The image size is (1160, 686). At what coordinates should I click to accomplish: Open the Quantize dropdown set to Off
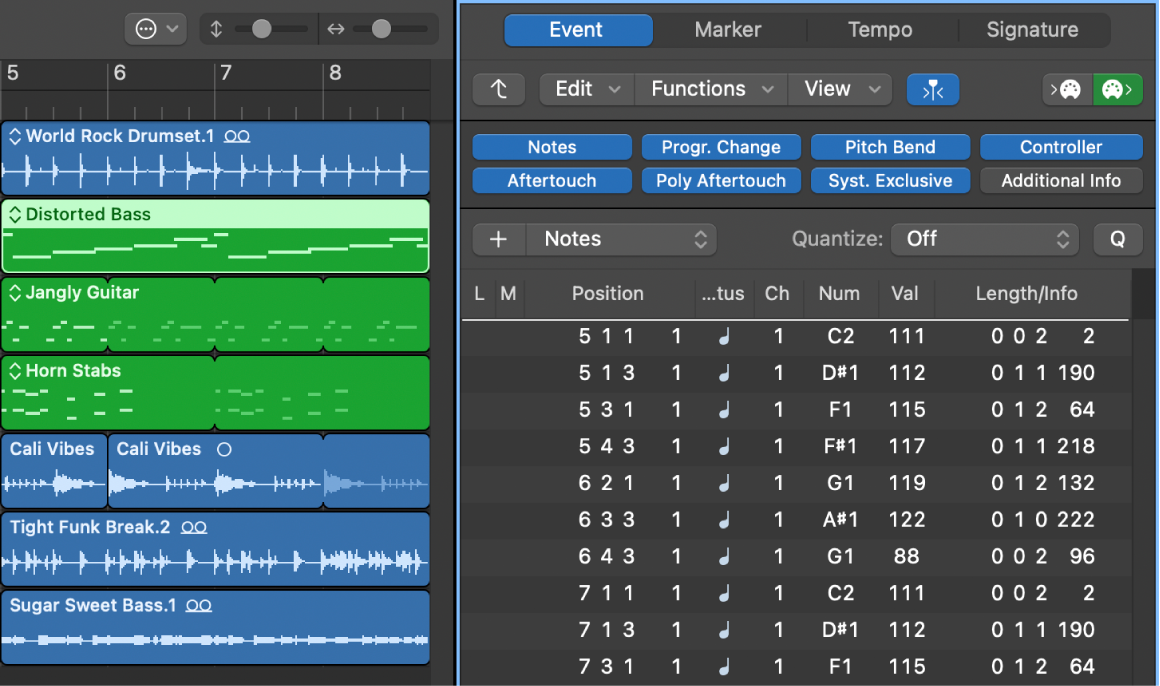984,239
